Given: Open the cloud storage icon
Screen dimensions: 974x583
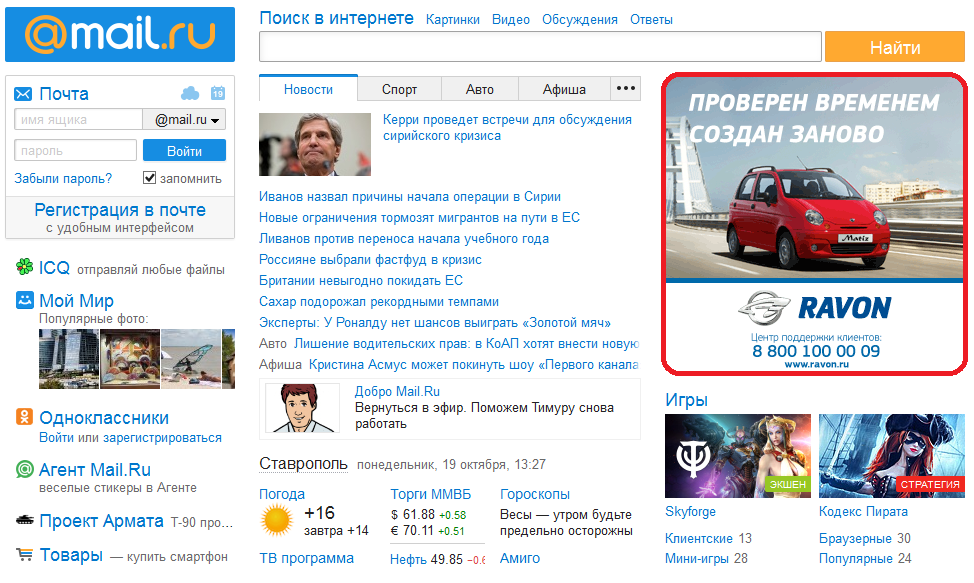Looking at the screenshot, I should point(190,93).
